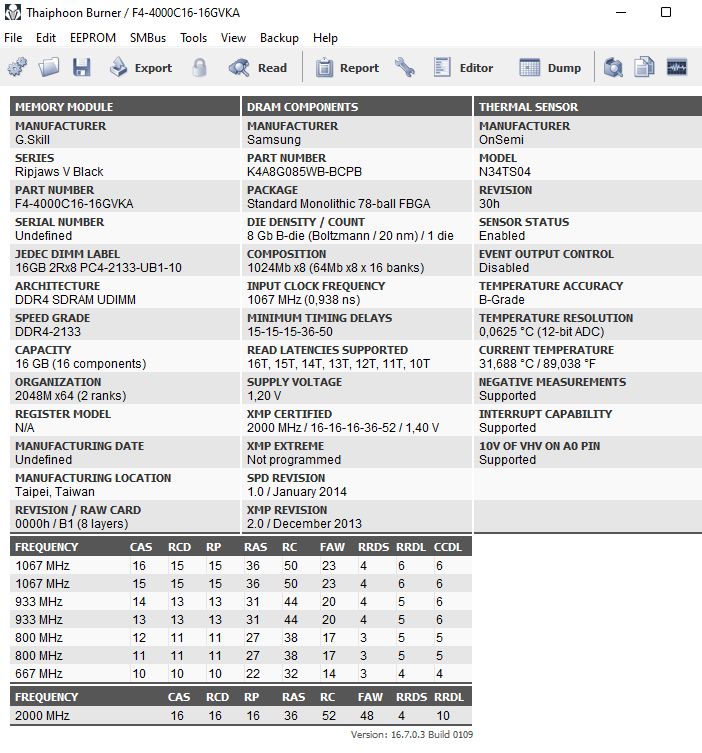Select the Ripjaws V Black series value
Viewport: 702px width, 753px height.
59,172
